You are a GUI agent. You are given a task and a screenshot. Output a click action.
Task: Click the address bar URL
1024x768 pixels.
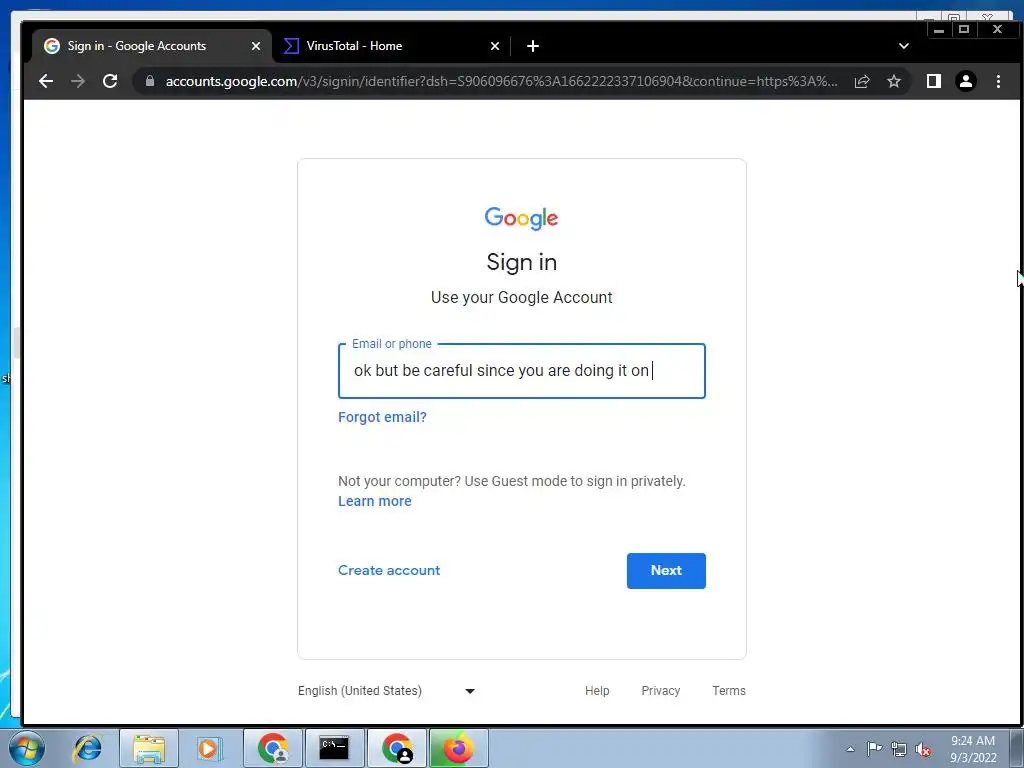501,81
